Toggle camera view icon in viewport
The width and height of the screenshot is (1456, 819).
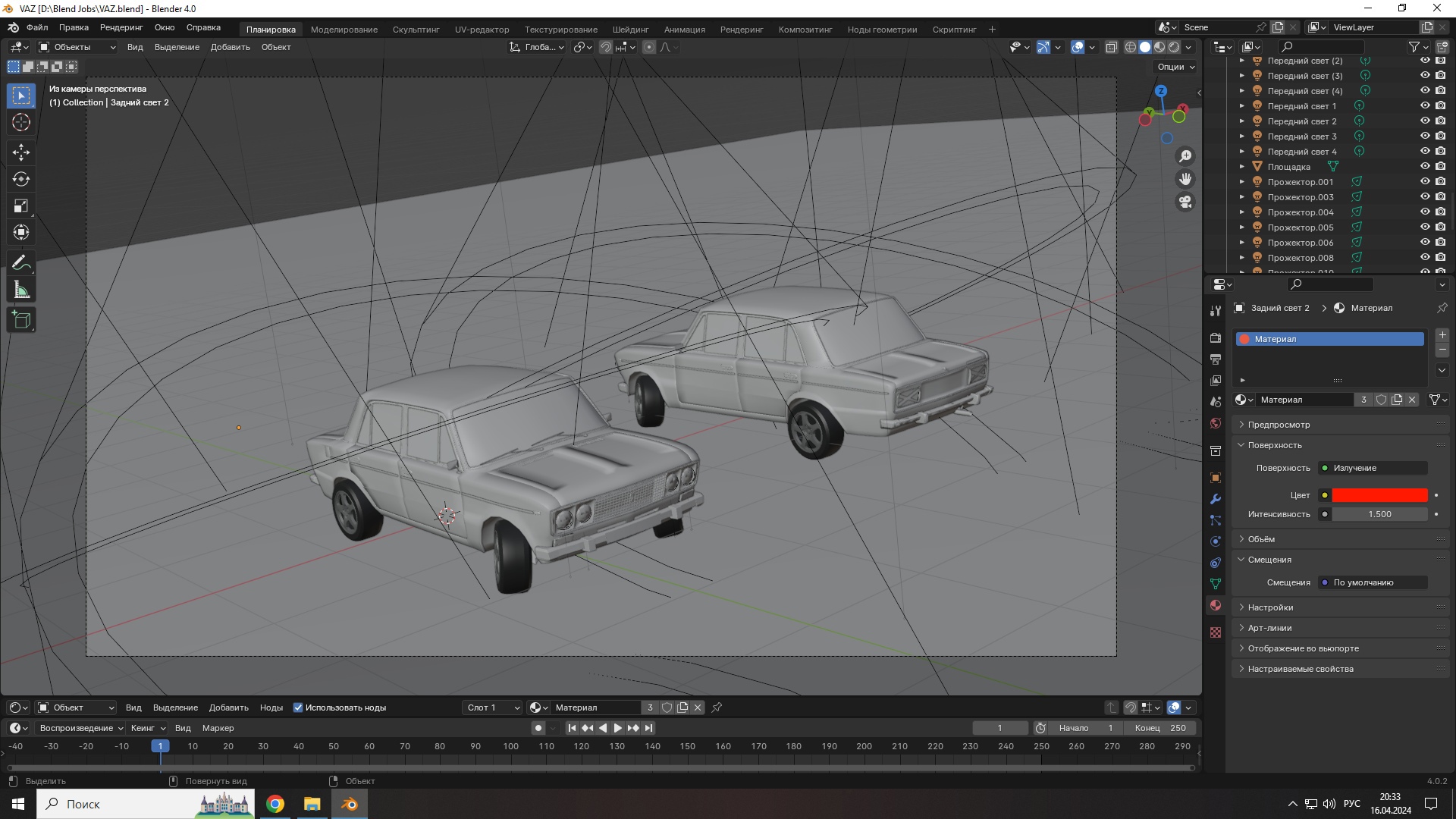(1185, 202)
